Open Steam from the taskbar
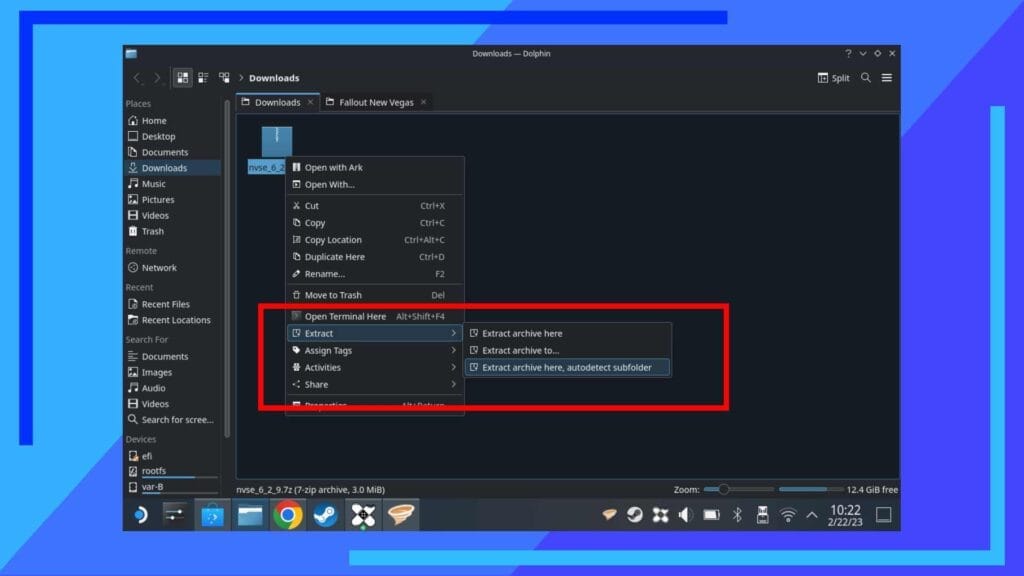The height and width of the screenshot is (576, 1024). point(325,515)
